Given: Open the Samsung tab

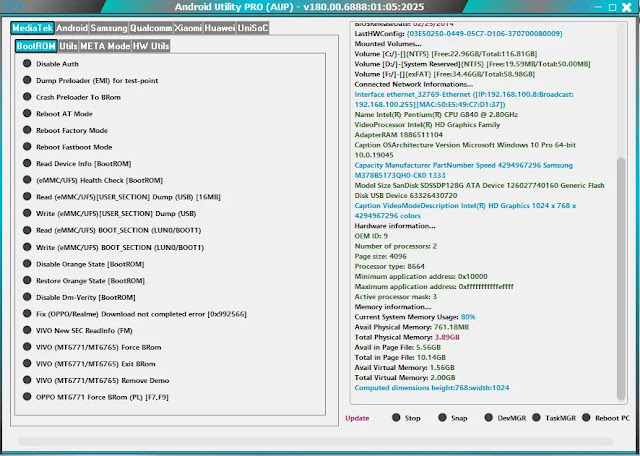Looking at the screenshot, I should pos(109,28).
